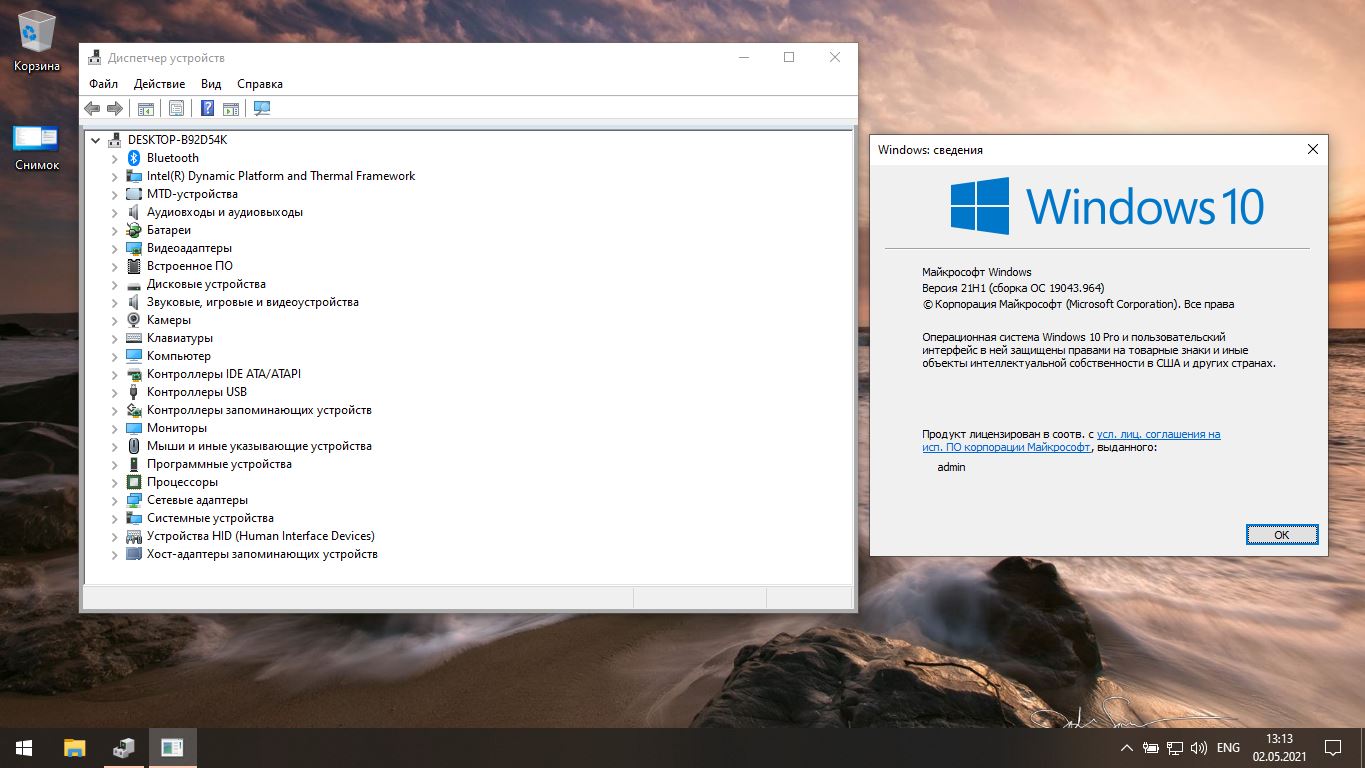Click the ENG language indicator

(x=1228, y=748)
